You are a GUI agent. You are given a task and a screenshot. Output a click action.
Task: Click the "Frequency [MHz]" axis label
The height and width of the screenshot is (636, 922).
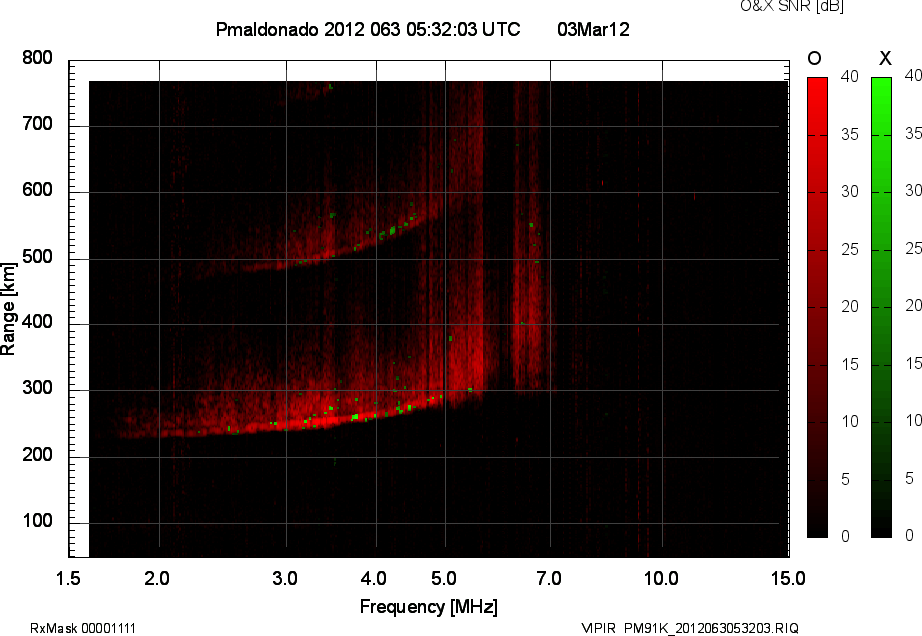[429, 607]
